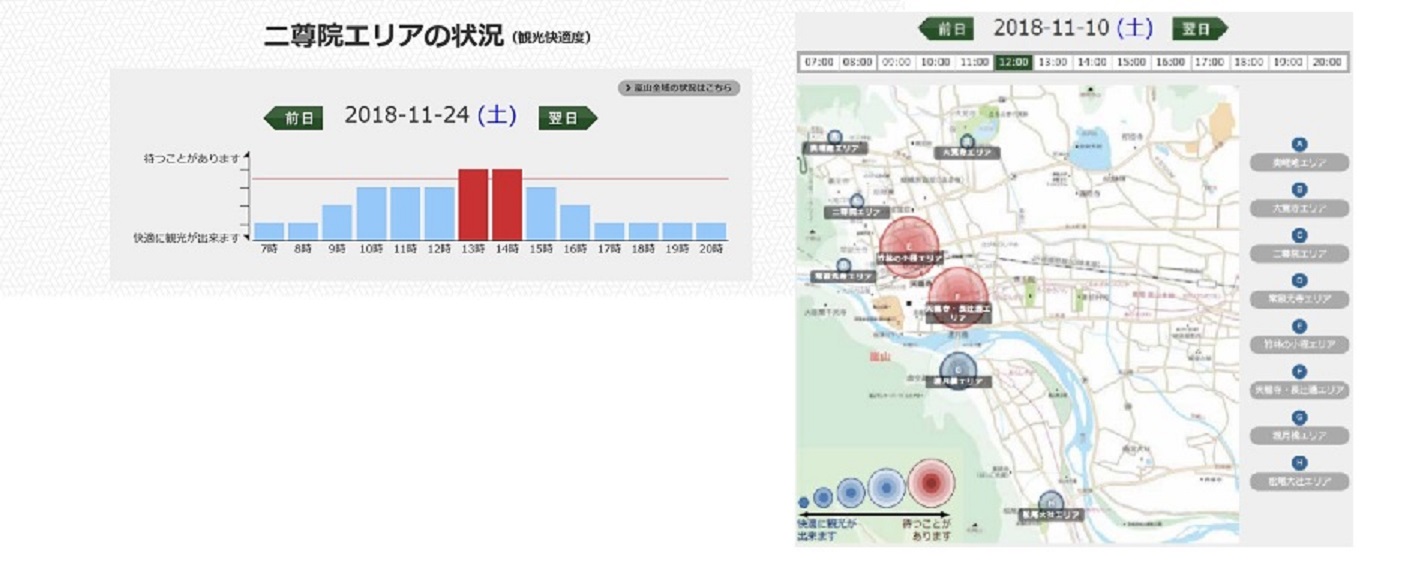1404x586 pixels.
Task: Click red 天龍寺・長辻通エリア congestion circle on map
Action: (x=958, y=298)
